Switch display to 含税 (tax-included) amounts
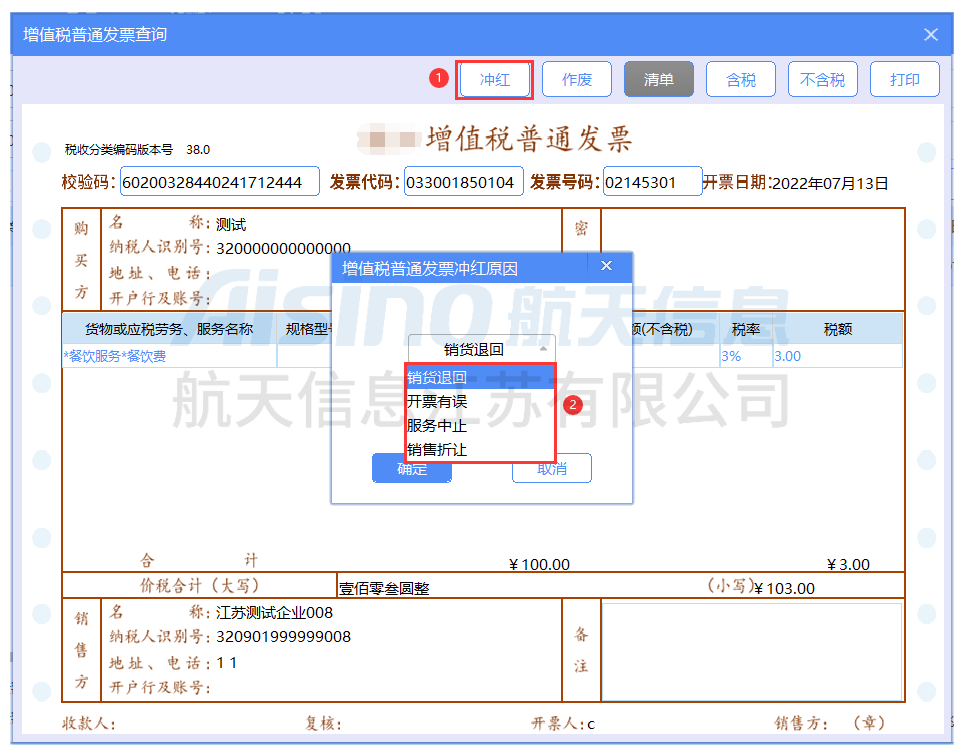 tap(740, 78)
